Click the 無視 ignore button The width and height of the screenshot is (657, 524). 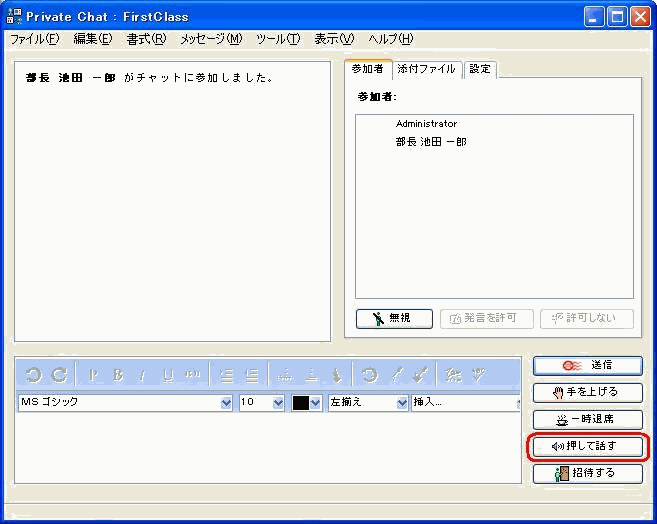[x=394, y=318]
